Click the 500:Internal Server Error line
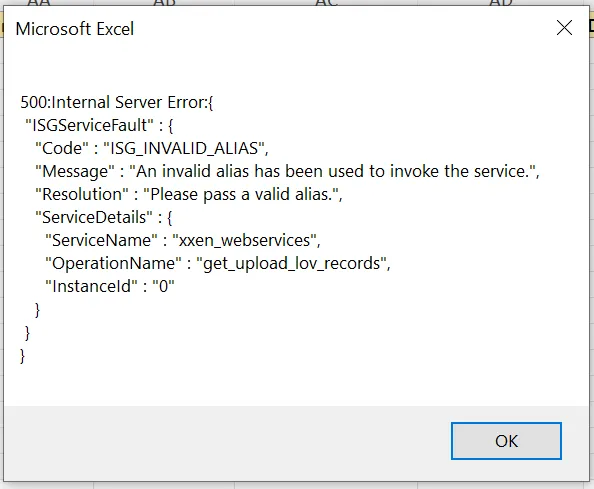This screenshot has height=489, width=594. coord(117,102)
